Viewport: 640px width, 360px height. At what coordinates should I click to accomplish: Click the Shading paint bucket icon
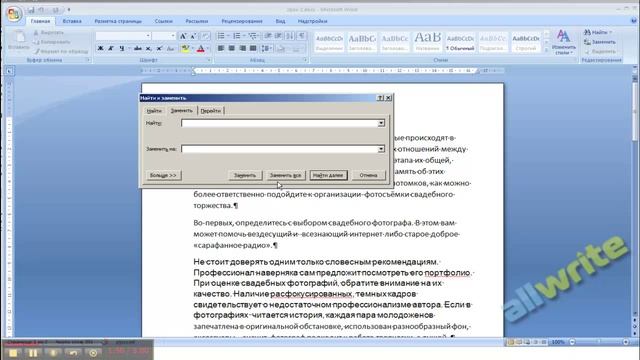(x=281, y=49)
